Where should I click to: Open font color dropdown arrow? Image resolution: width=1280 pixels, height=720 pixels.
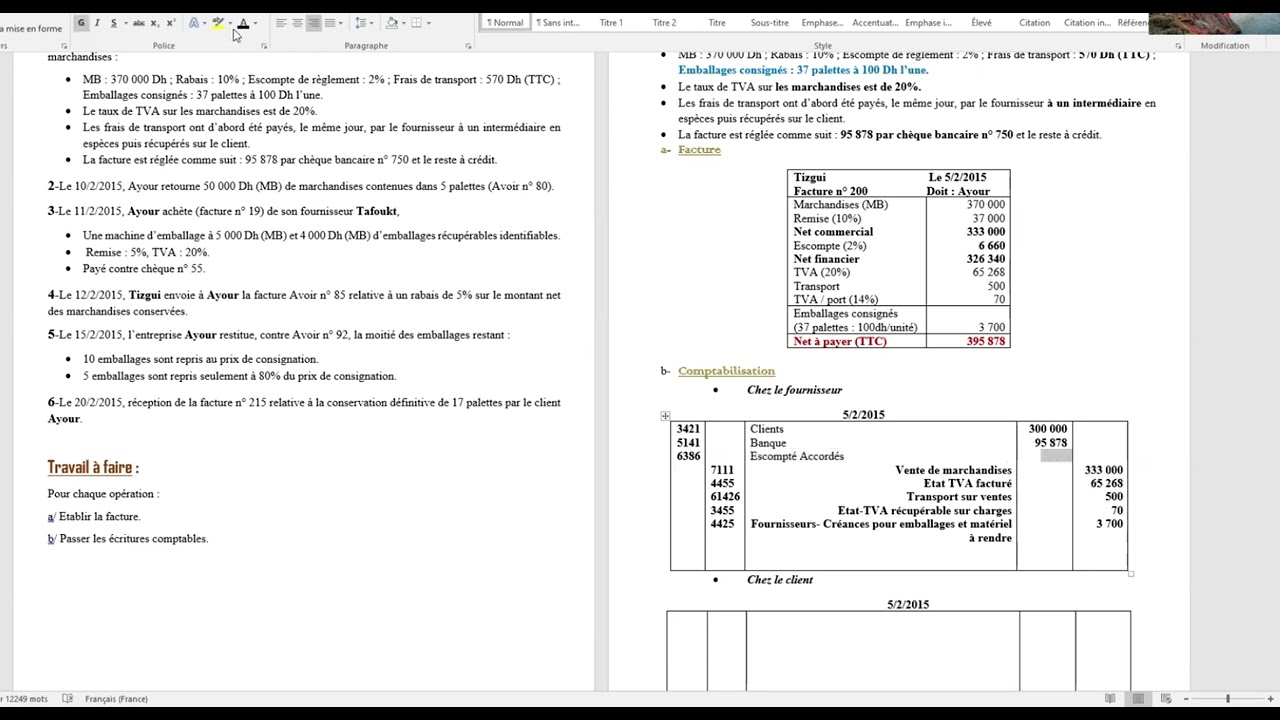pos(255,23)
